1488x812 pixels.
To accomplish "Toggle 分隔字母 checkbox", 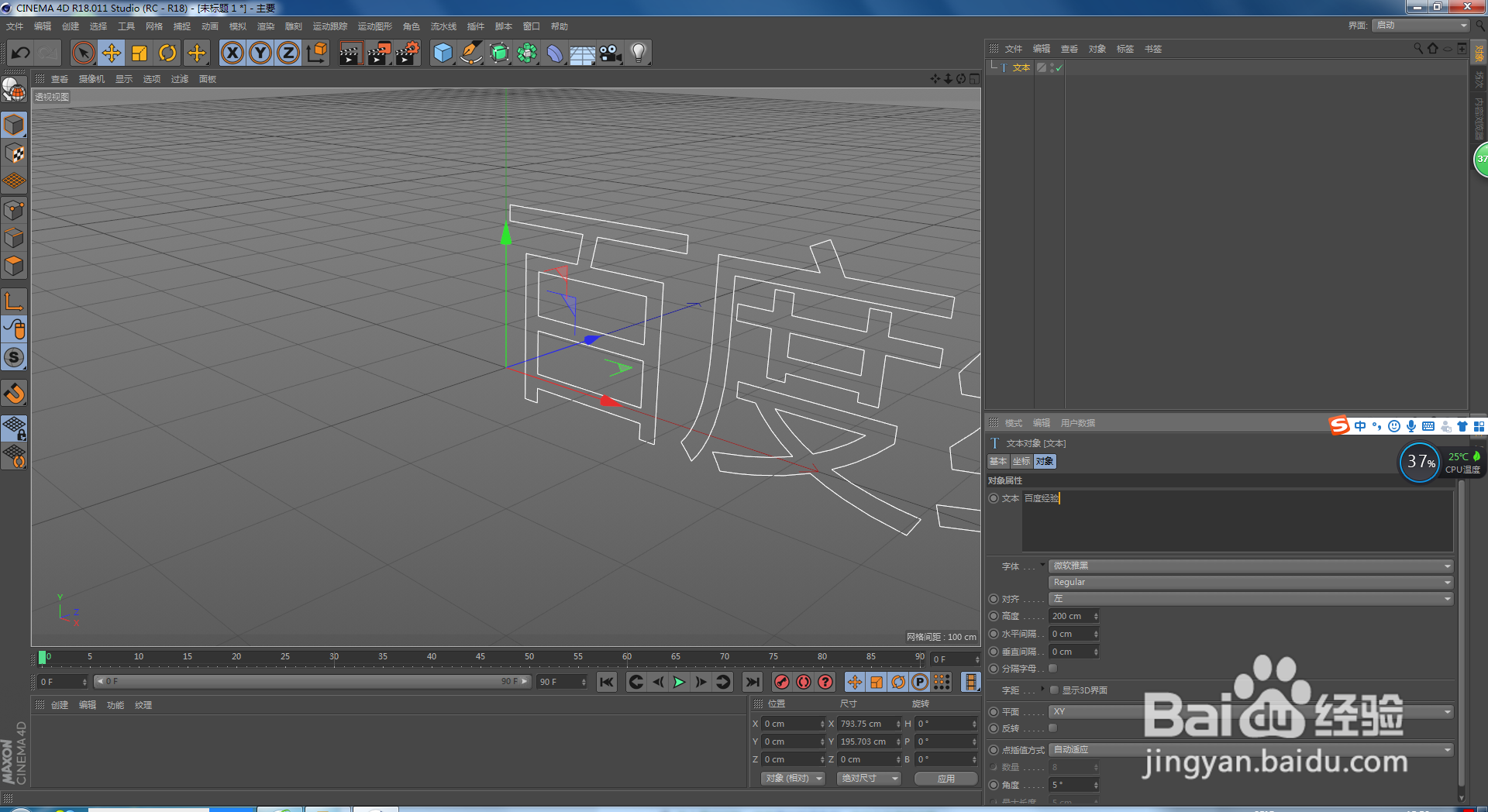I will (x=1053, y=669).
